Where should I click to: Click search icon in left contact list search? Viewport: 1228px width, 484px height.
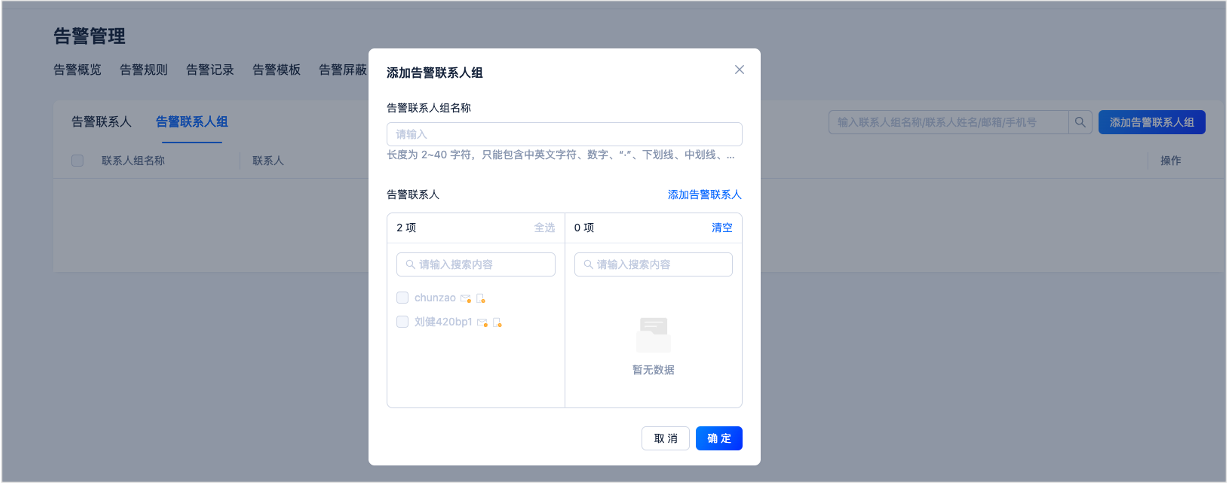click(411, 265)
